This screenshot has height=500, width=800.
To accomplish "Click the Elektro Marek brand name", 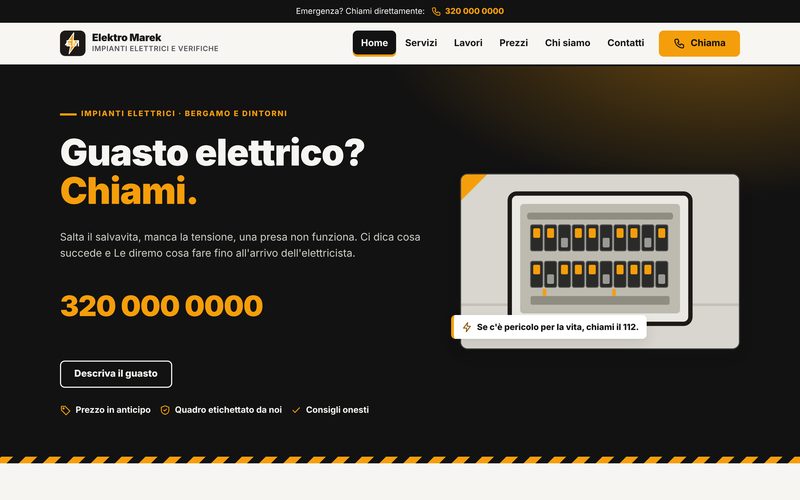I will [x=127, y=37].
